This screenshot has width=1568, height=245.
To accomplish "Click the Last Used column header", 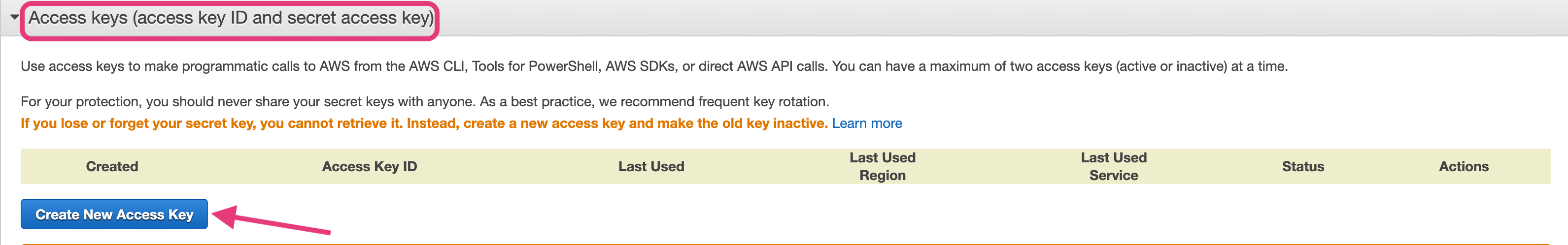I will point(650,167).
